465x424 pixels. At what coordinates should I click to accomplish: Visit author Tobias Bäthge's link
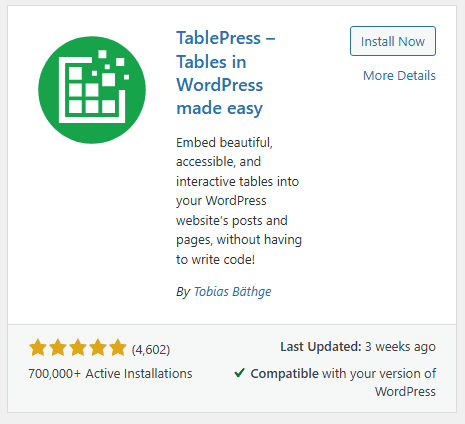pos(232,292)
